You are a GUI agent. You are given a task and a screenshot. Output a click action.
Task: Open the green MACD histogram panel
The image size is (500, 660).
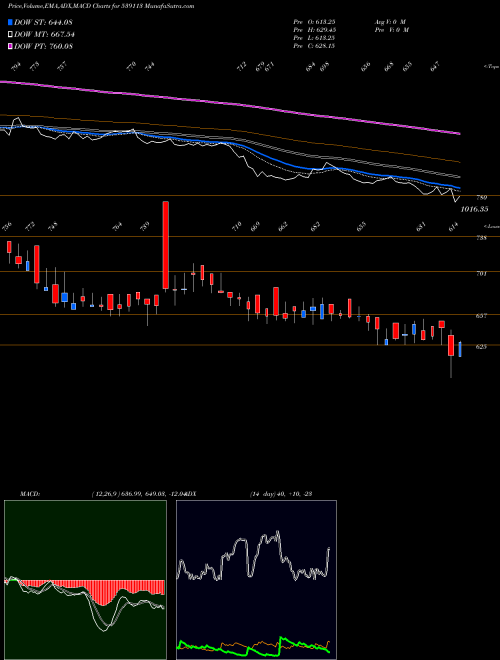[85, 580]
